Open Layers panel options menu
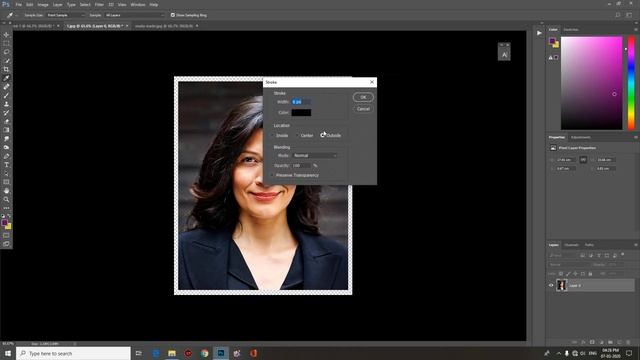The width and height of the screenshot is (640, 360). pyautogui.click(x=636, y=245)
